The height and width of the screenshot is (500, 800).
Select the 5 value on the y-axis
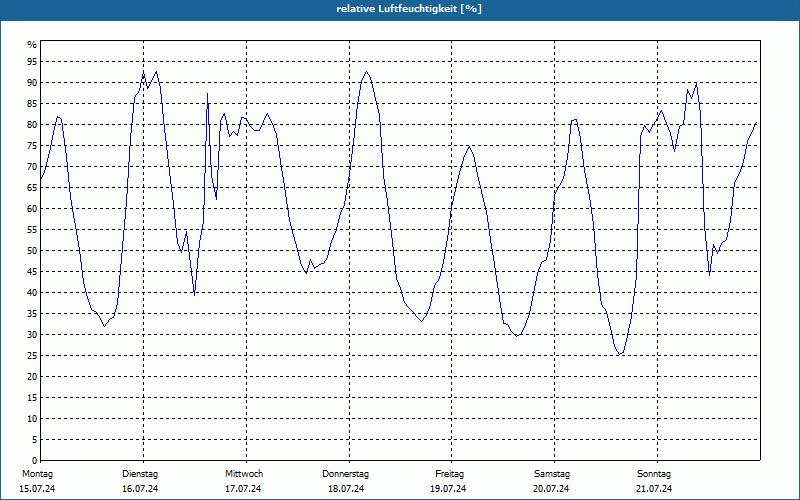pos(34,440)
